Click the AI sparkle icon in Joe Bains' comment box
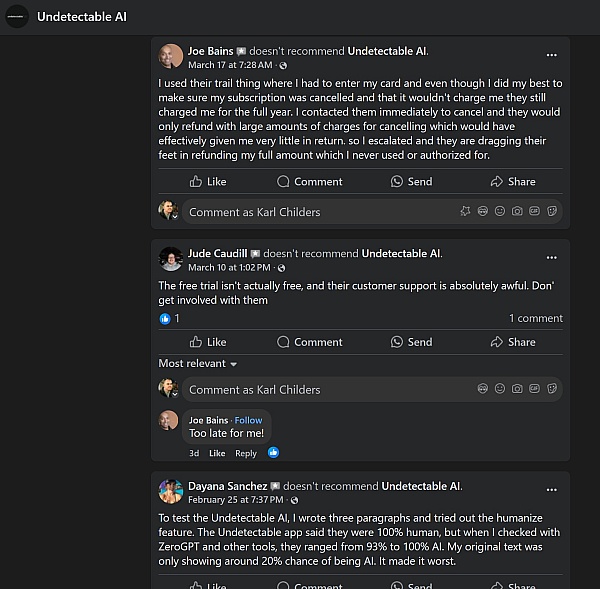Screen dimensions: 600x589 pos(465,211)
